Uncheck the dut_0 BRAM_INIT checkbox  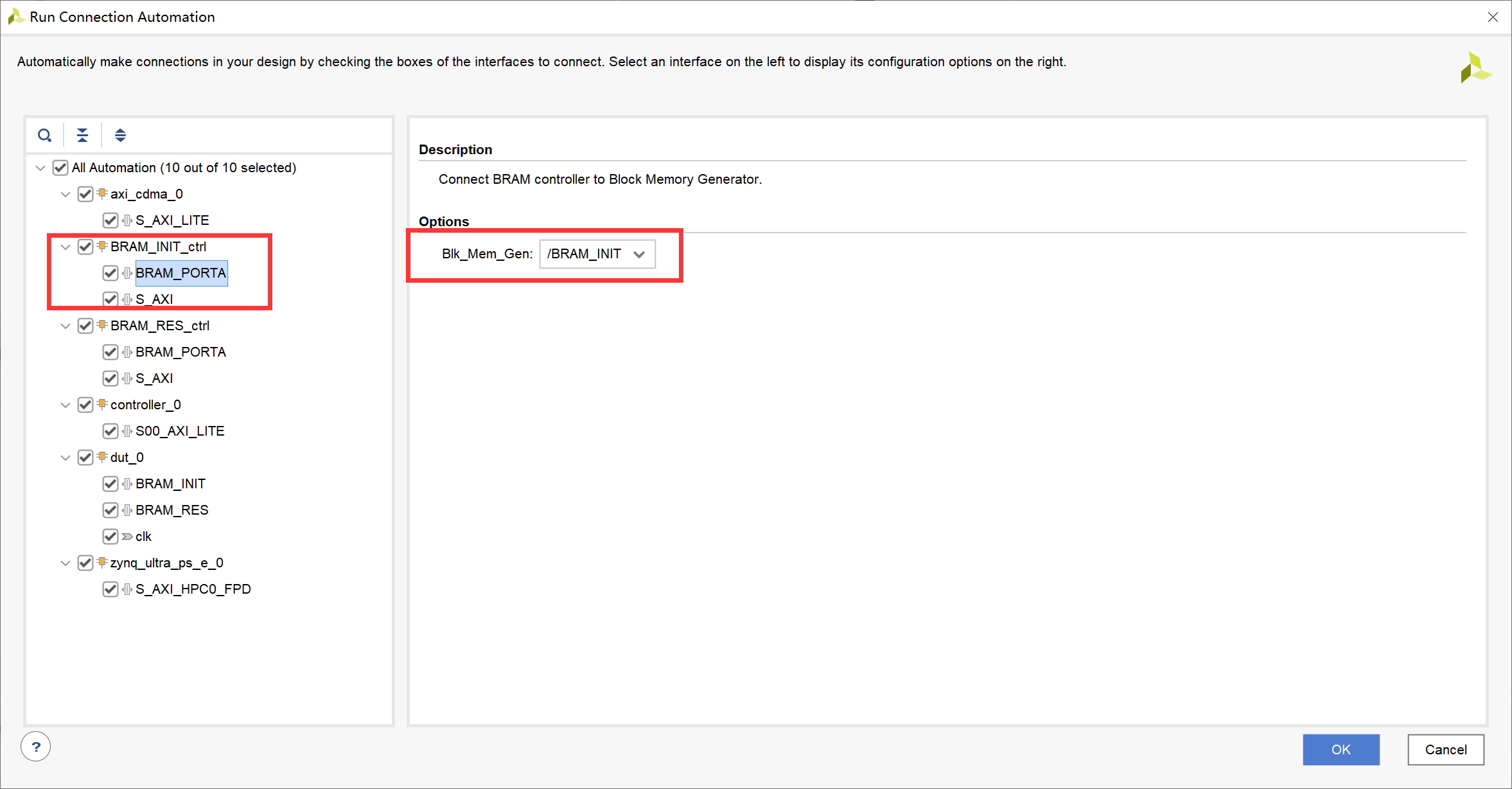[110, 484]
